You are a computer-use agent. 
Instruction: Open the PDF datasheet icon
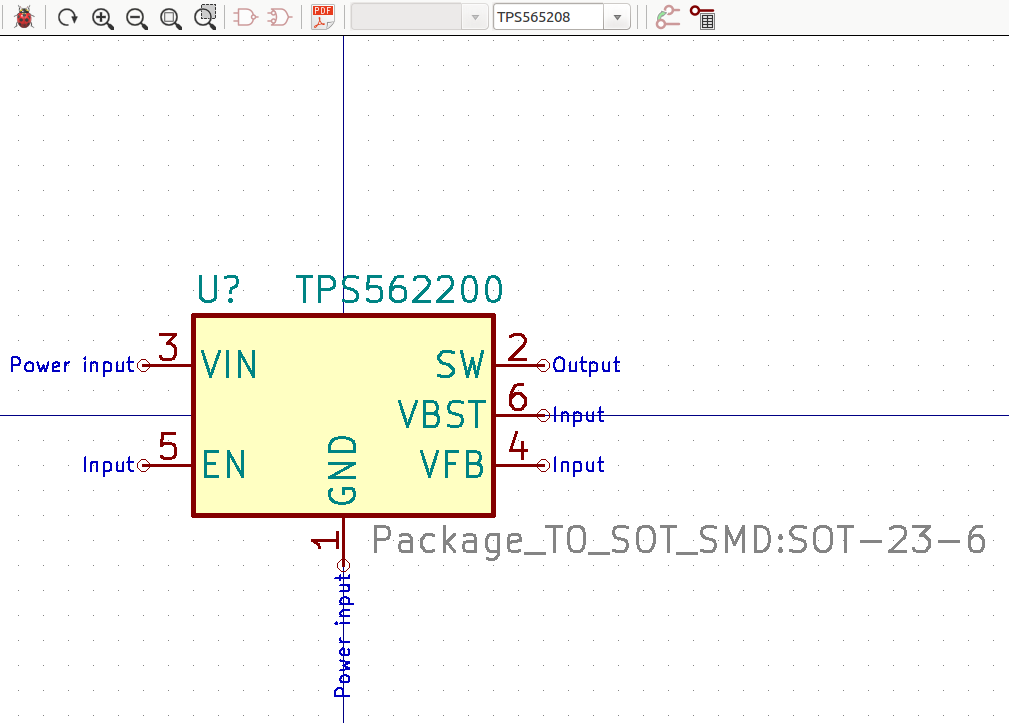[322, 17]
